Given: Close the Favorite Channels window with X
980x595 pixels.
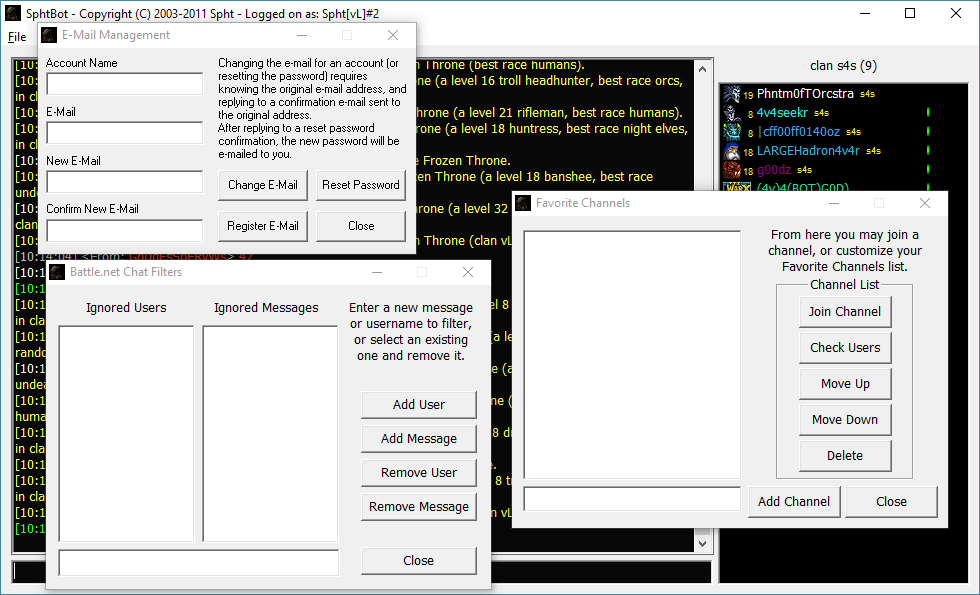Looking at the screenshot, I should coord(925,203).
